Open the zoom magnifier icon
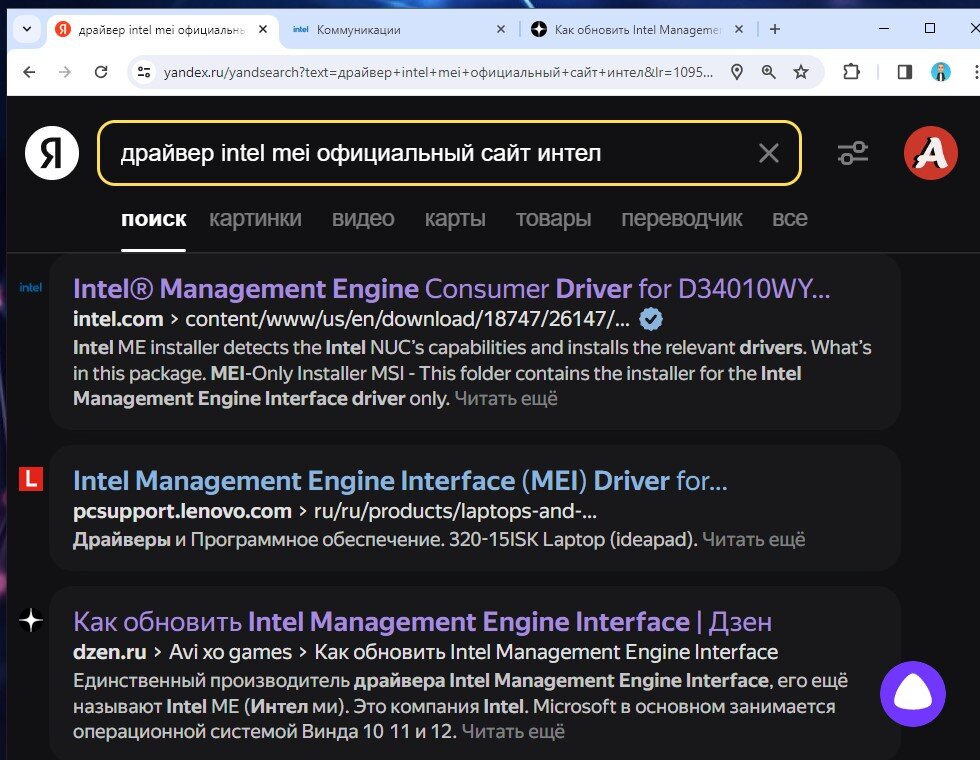Screen dimensions: 980x760 769,72
